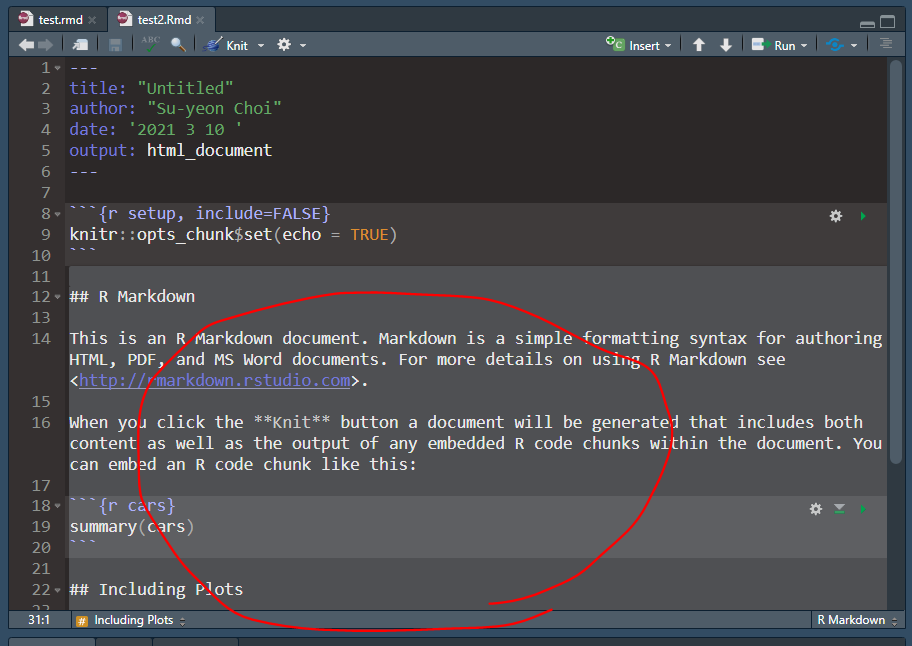Go to previous chunk up arrow

click(x=699, y=45)
